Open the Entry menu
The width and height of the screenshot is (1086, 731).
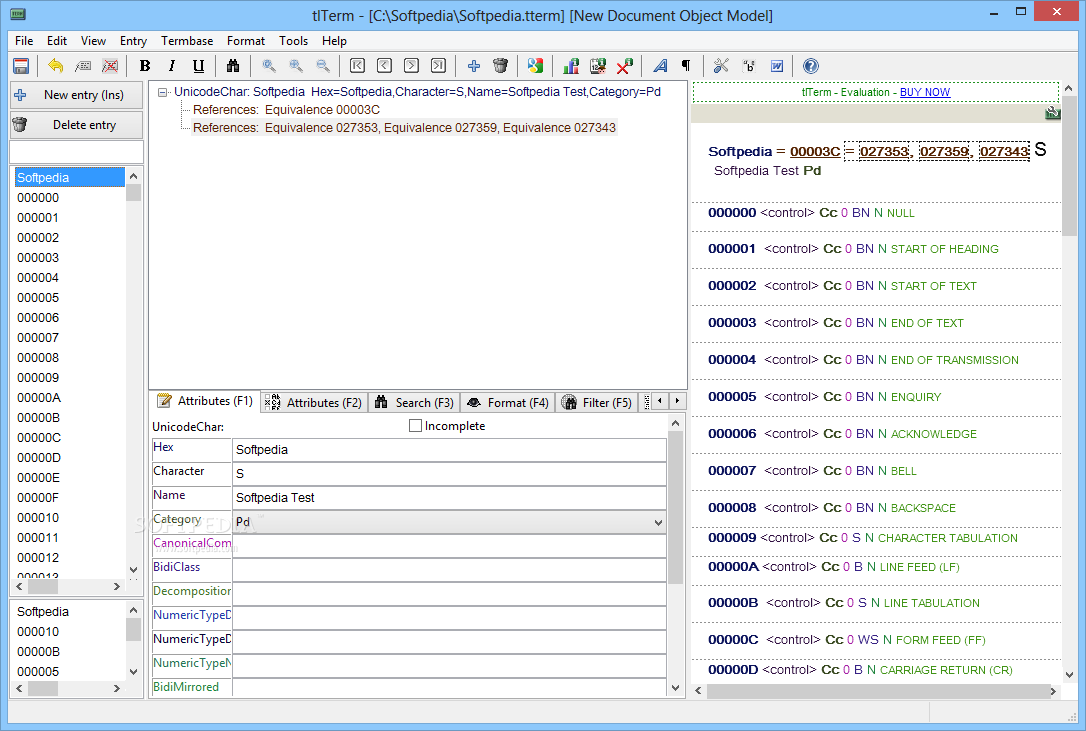(133, 41)
